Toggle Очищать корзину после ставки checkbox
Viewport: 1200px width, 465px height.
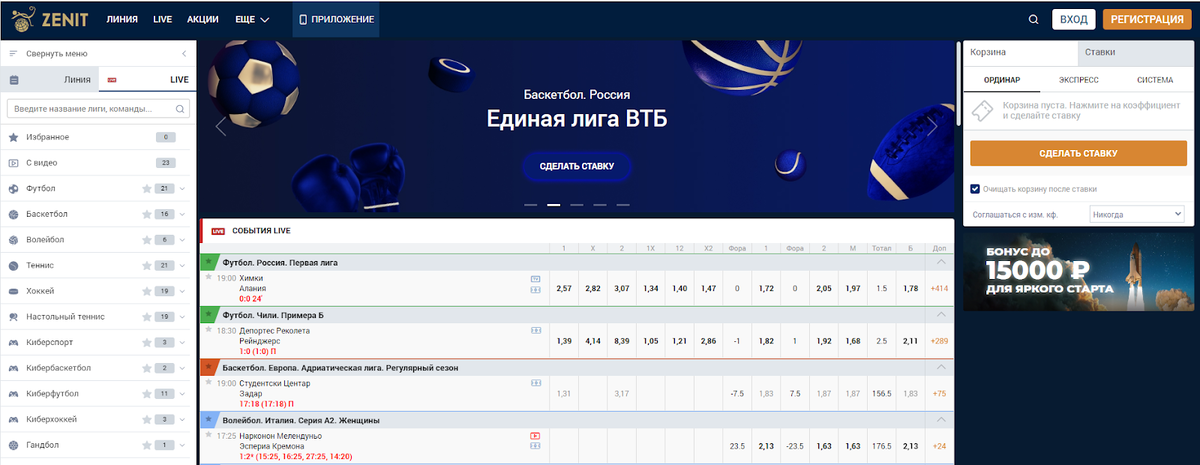975,188
